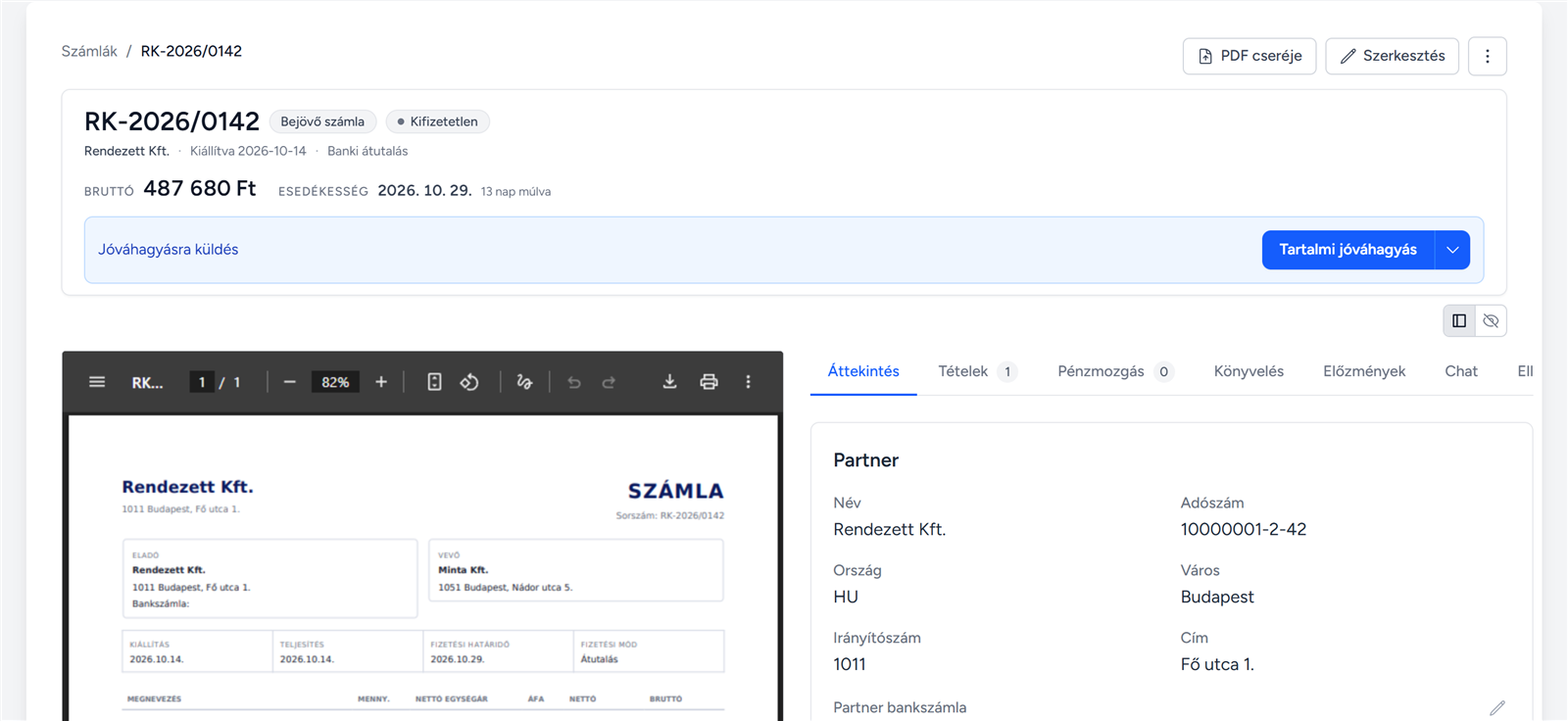Click the PDF cseréje button
This screenshot has width=1568, height=721.
click(x=1249, y=56)
